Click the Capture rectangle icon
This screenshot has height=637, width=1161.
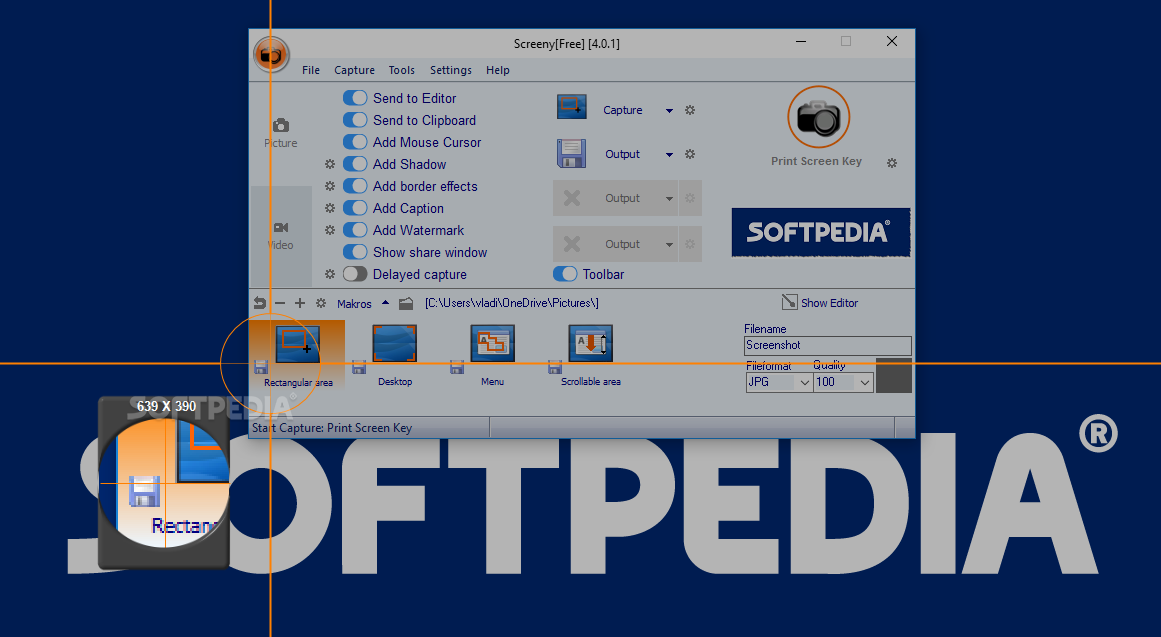coord(572,107)
